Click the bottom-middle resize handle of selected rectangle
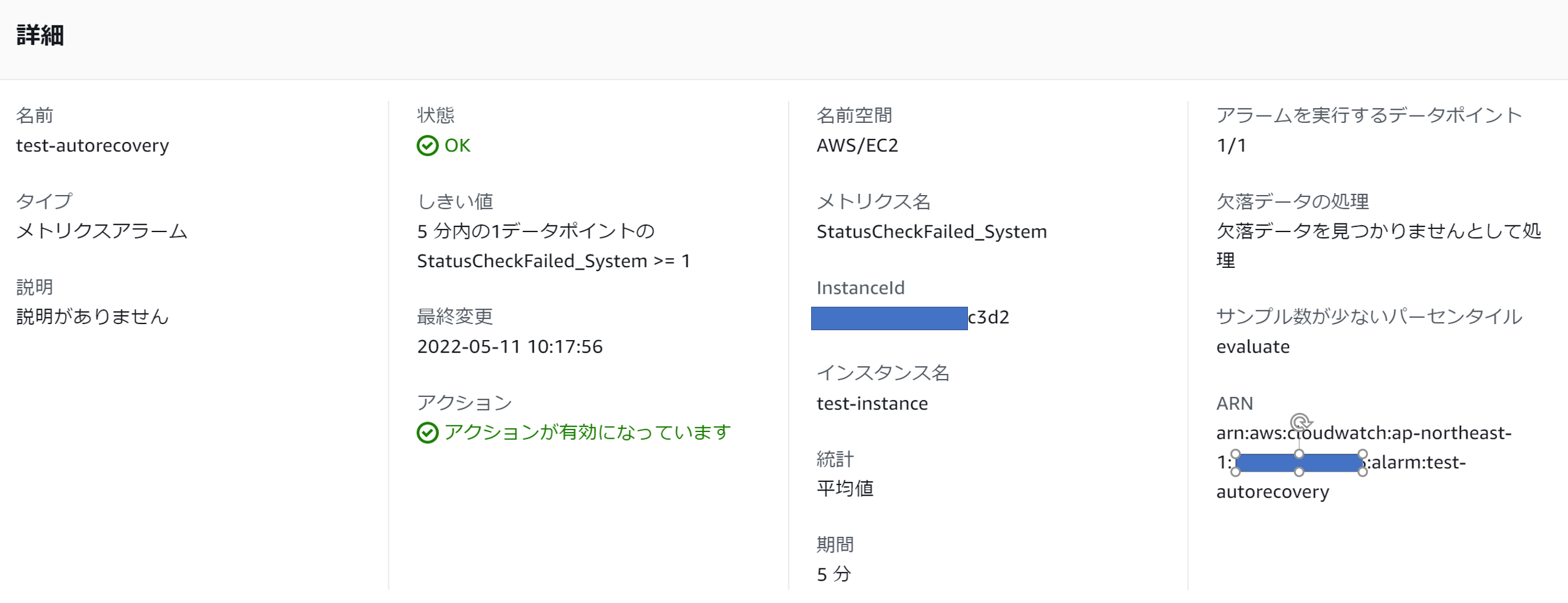Screen dimensions: 1568x603 click(x=1299, y=472)
